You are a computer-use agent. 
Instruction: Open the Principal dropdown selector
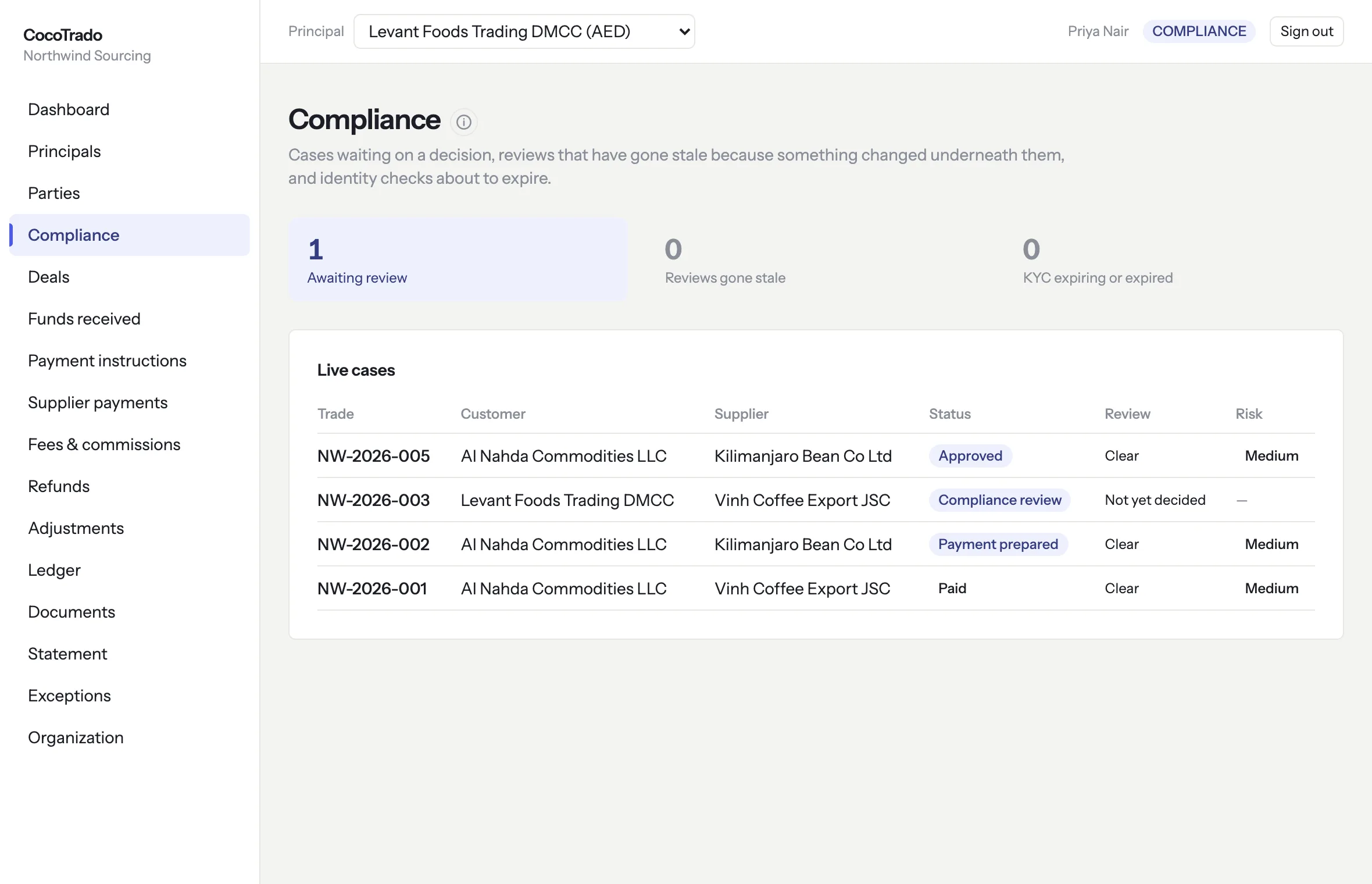coord(524,31)
